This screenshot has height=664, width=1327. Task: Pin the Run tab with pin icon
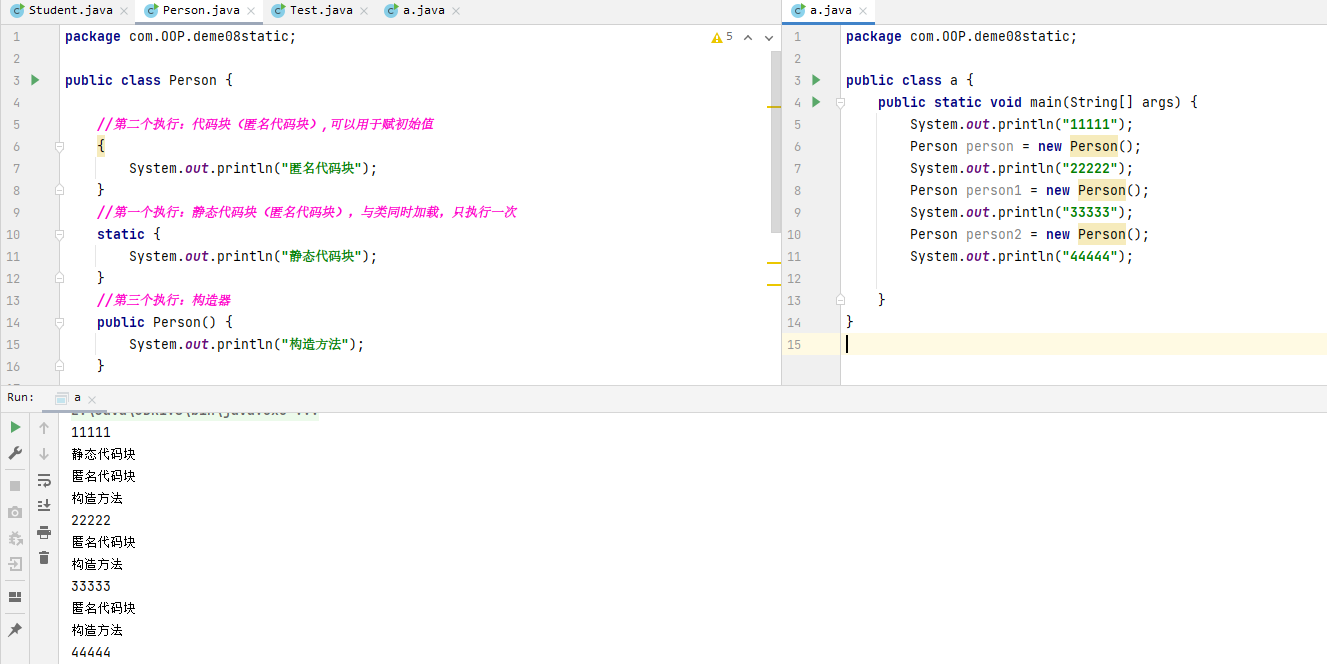[x=15, y=630]
